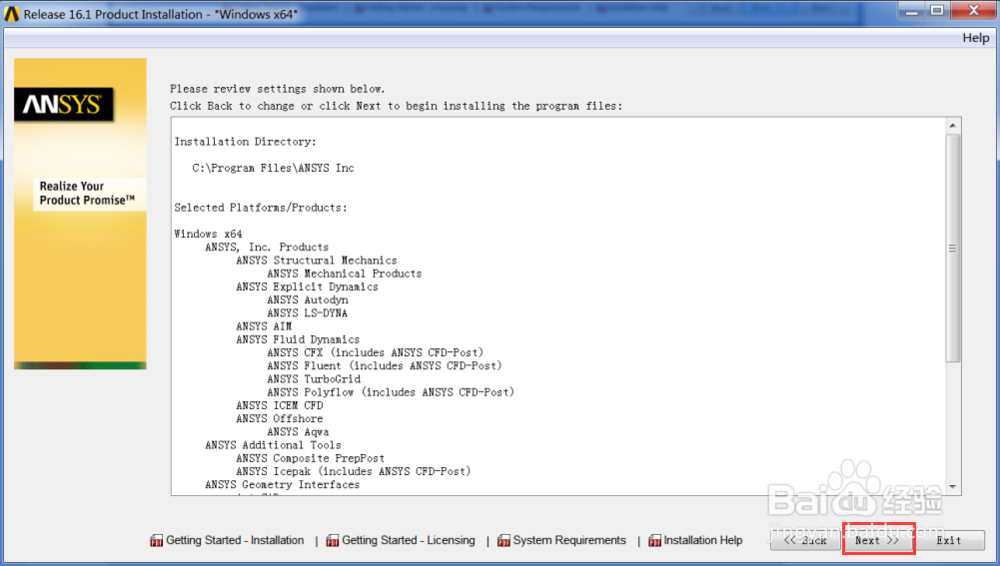
Task: Click 'Please review settings shown below.' text
Action: click(x=277, y=89)
